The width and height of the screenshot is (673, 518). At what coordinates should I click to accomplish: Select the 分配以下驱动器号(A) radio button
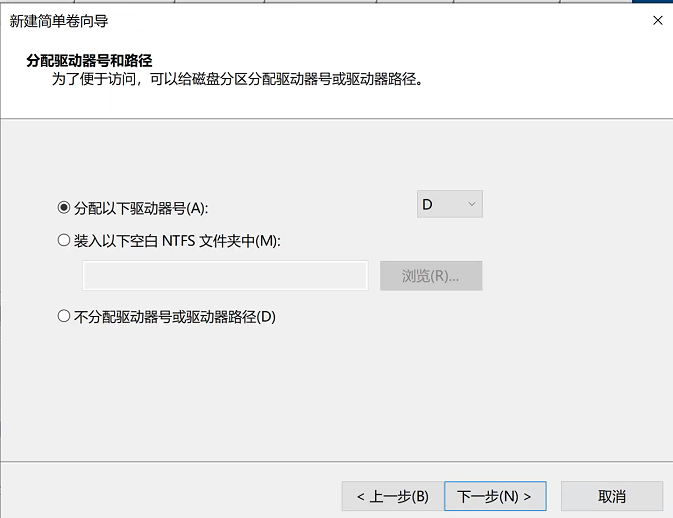tap(65, 208)
